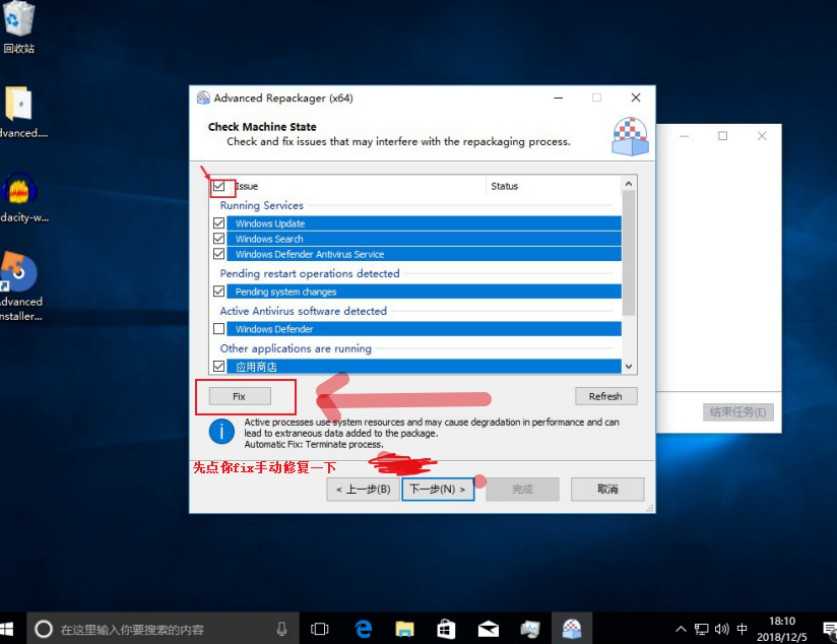Click the Issue column header
837x644 pixels.
pyautogui.click(x=358, y=186)
